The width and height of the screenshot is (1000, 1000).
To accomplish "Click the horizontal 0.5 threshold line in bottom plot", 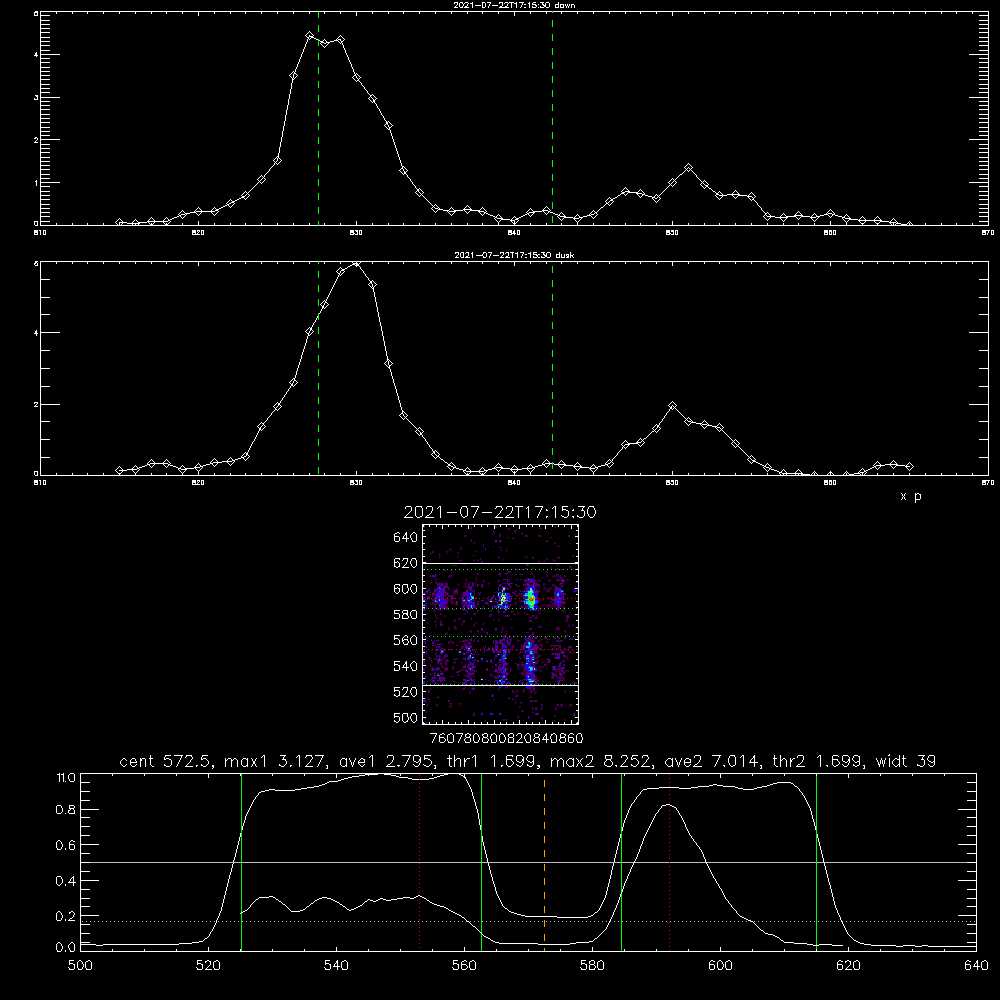I will [528, 862].
